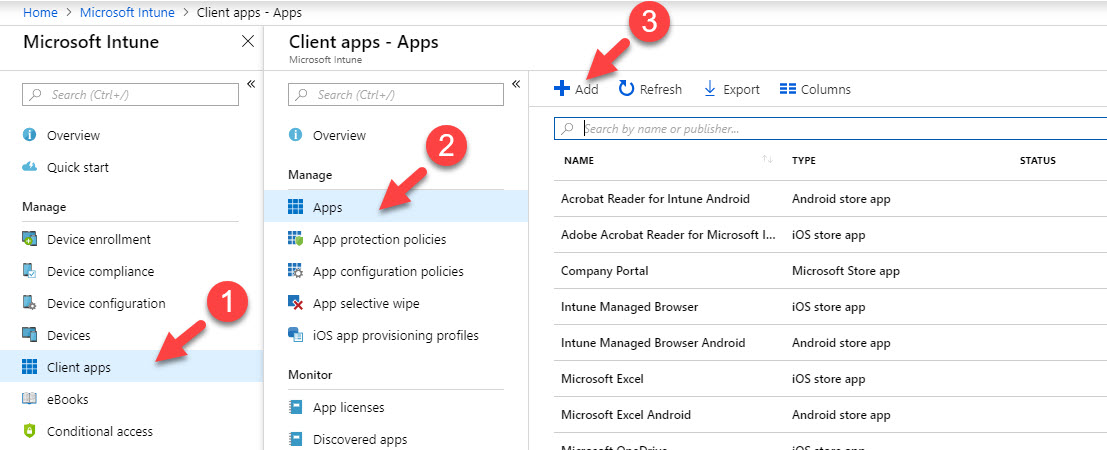
Task: Click Search box in Client apps blade
Action: pos(396,94)
